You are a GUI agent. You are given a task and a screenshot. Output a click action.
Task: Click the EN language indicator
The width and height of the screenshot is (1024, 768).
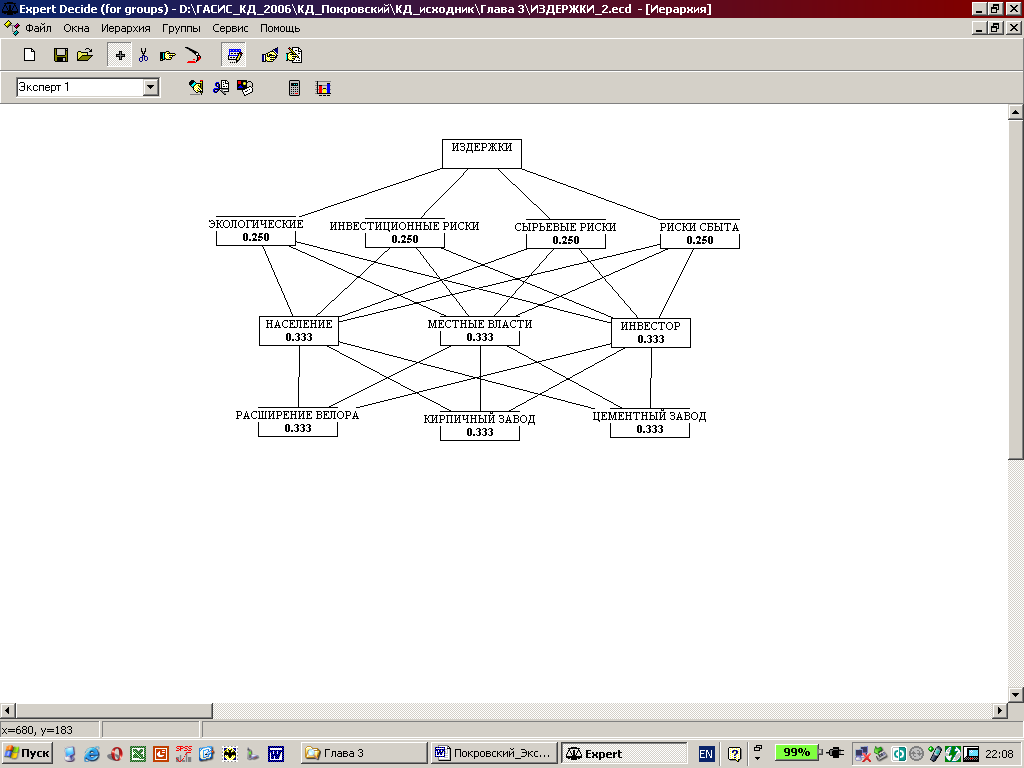(706, 754)
